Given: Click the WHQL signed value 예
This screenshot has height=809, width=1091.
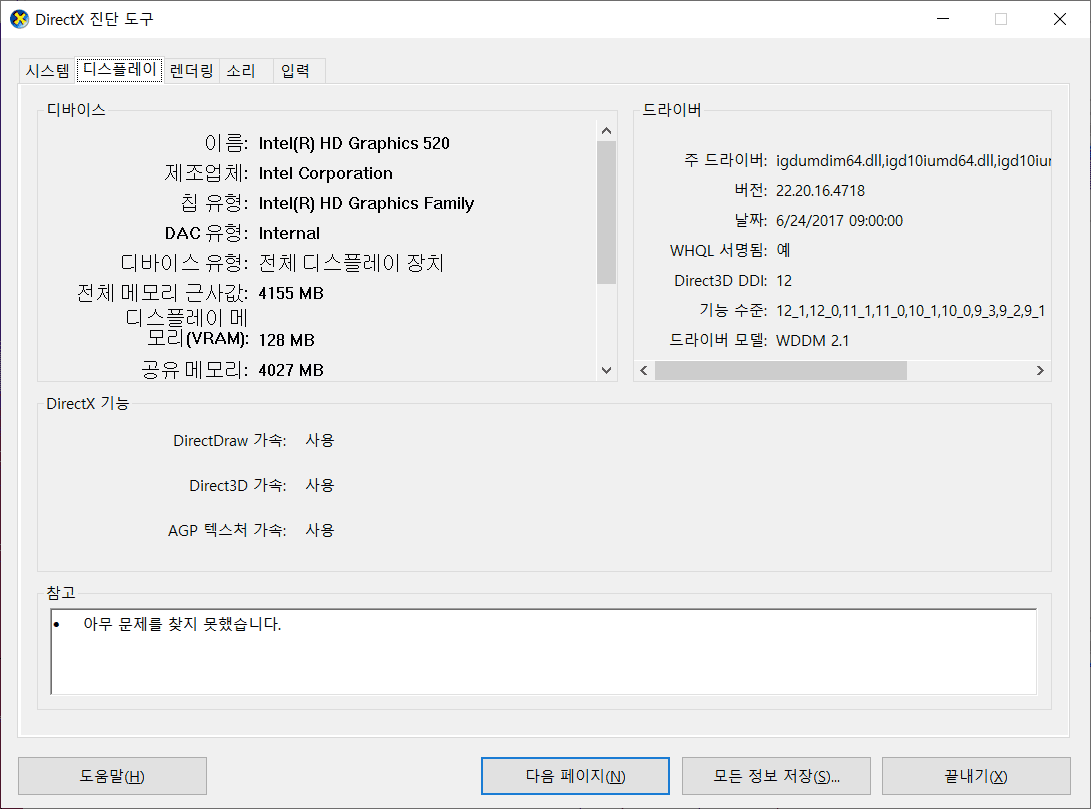Looking at the screenshot, I should (x=783, y=250).
